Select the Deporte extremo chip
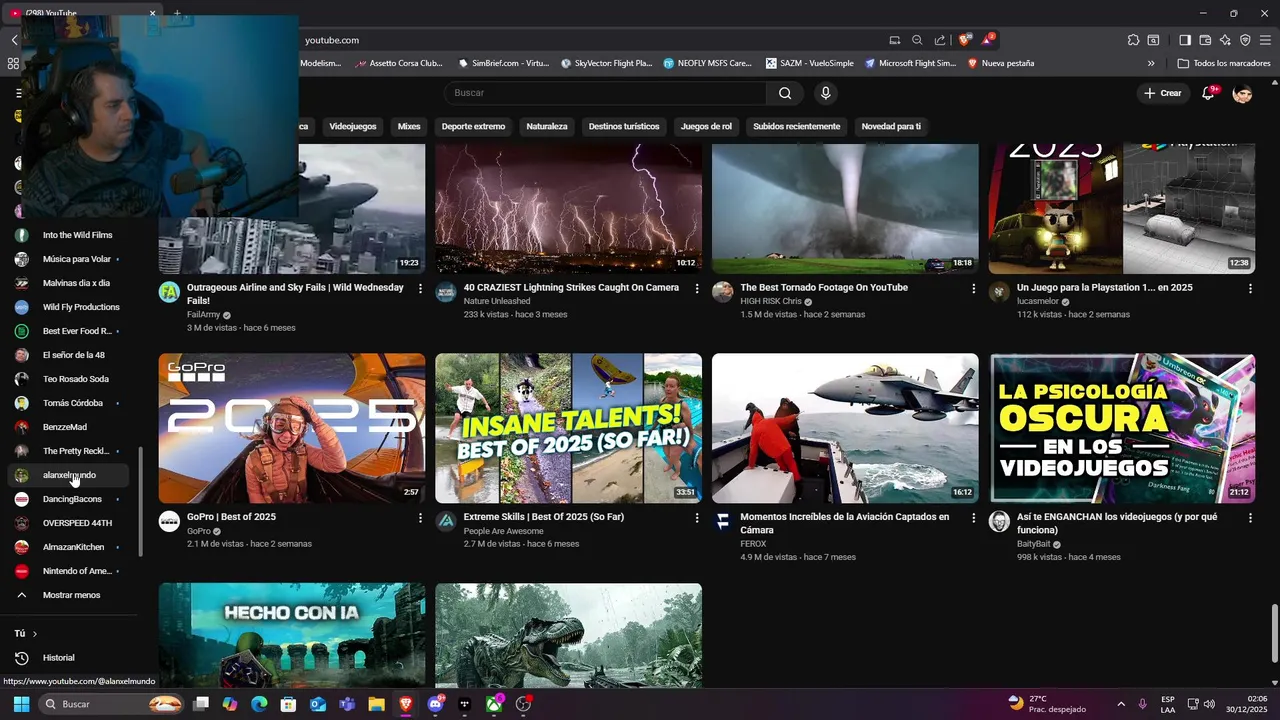This screenshot has width=1280, height=720. point(473,127)
